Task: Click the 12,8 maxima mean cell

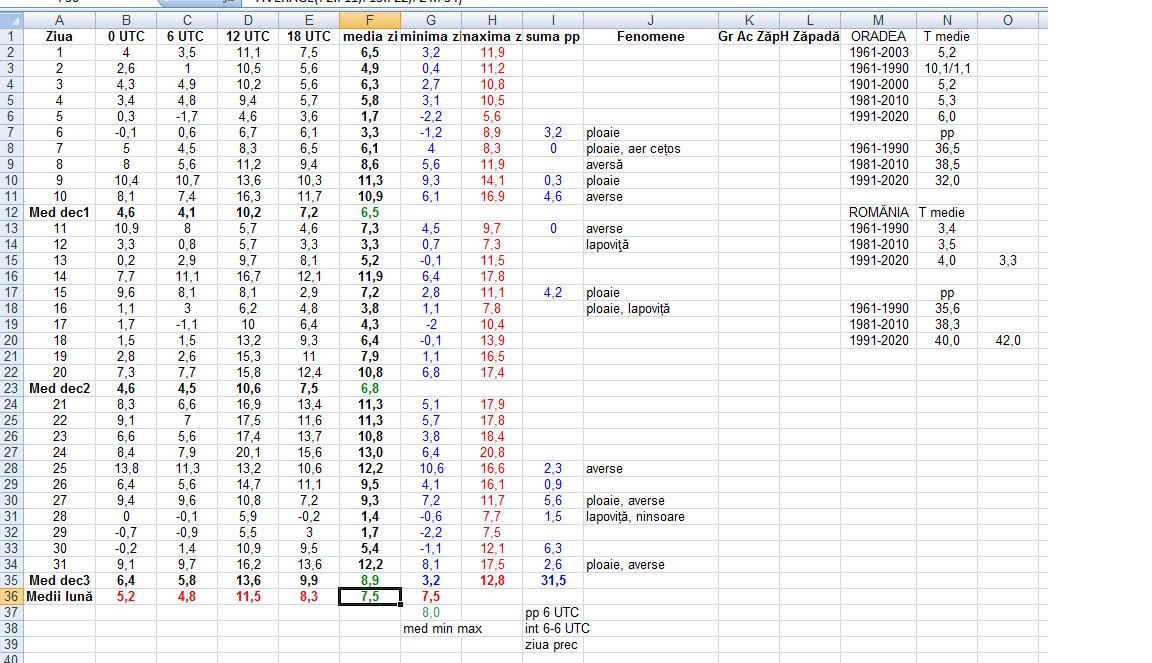Action: (492, 580)
